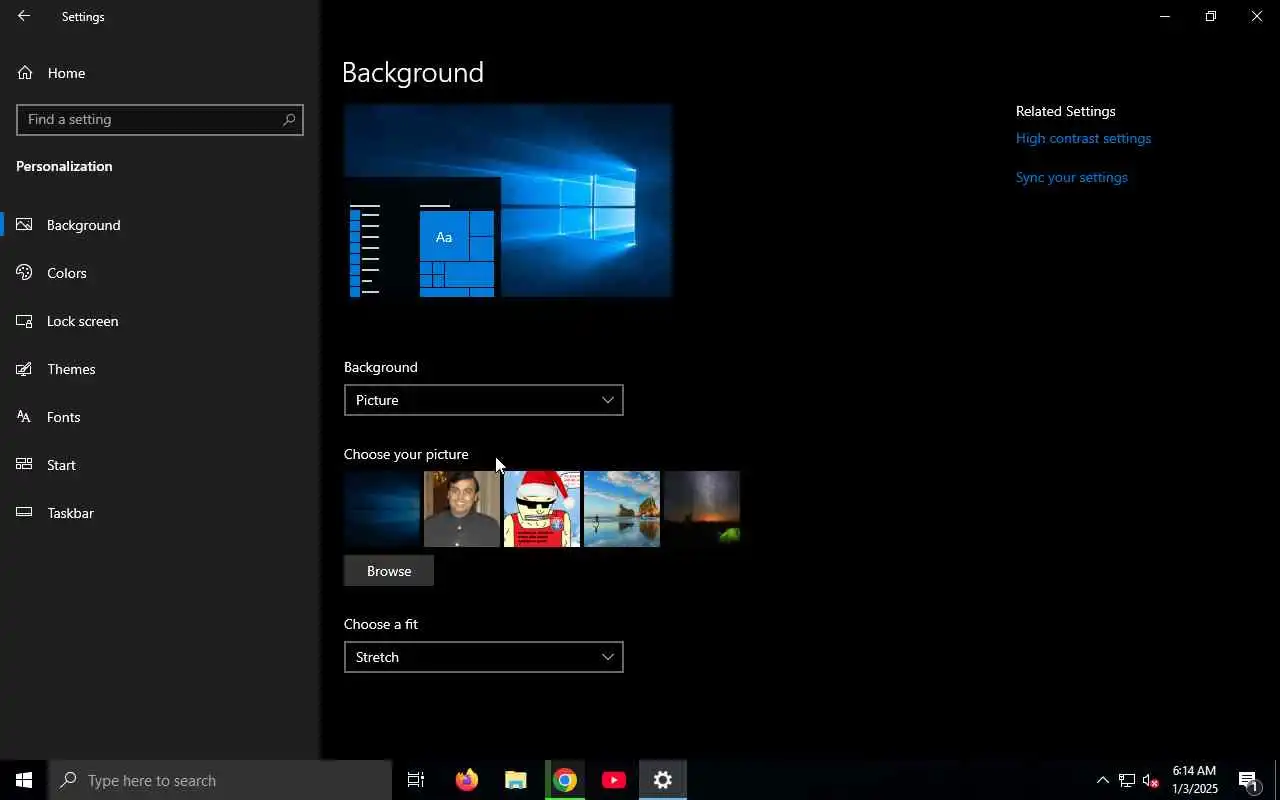Image resolution: width=1280 pixels, height=800 pixels.
Task: Choose the Santa hat cartoon picture thumbnail
Action: pos(542,509)
